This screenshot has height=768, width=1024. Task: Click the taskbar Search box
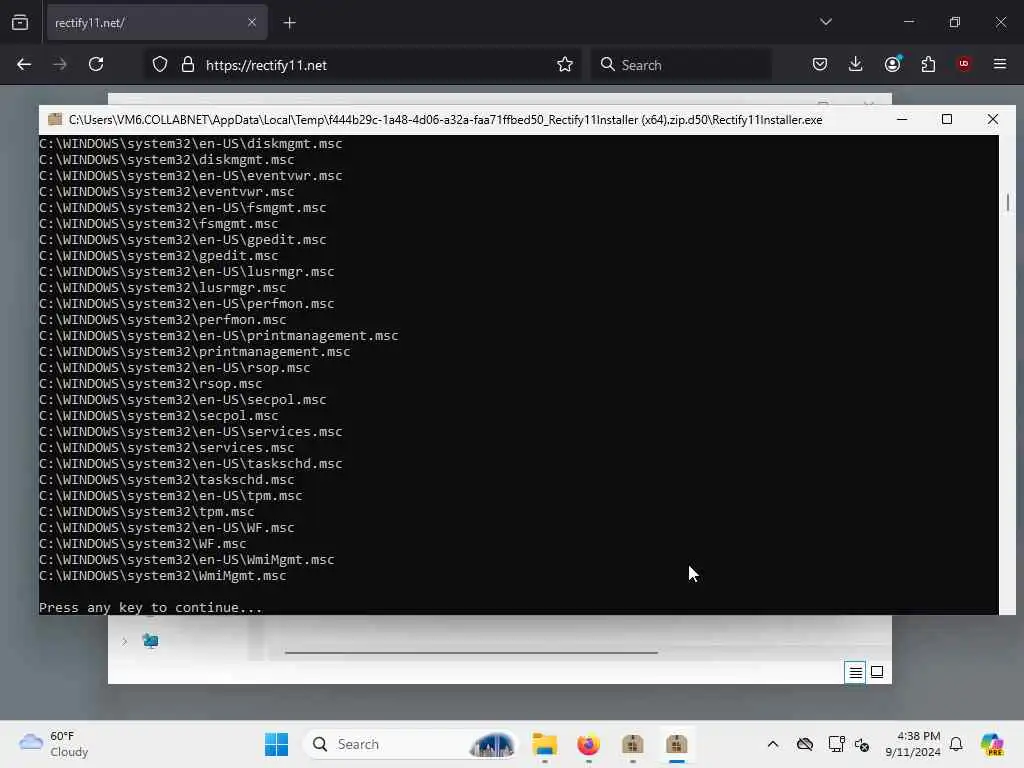click(x=411, y=744)
